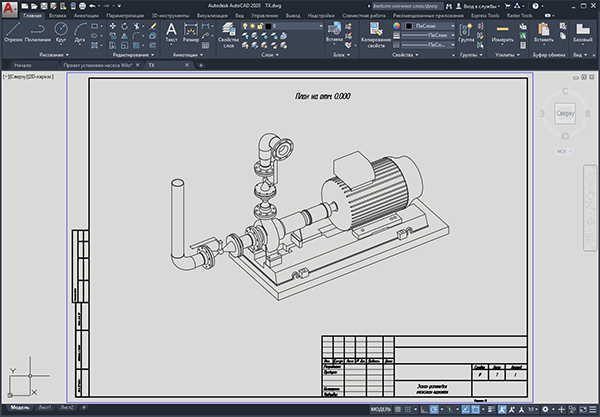
Task: Click the Сверху face of ViewCube
Action: tap(565, 113)
